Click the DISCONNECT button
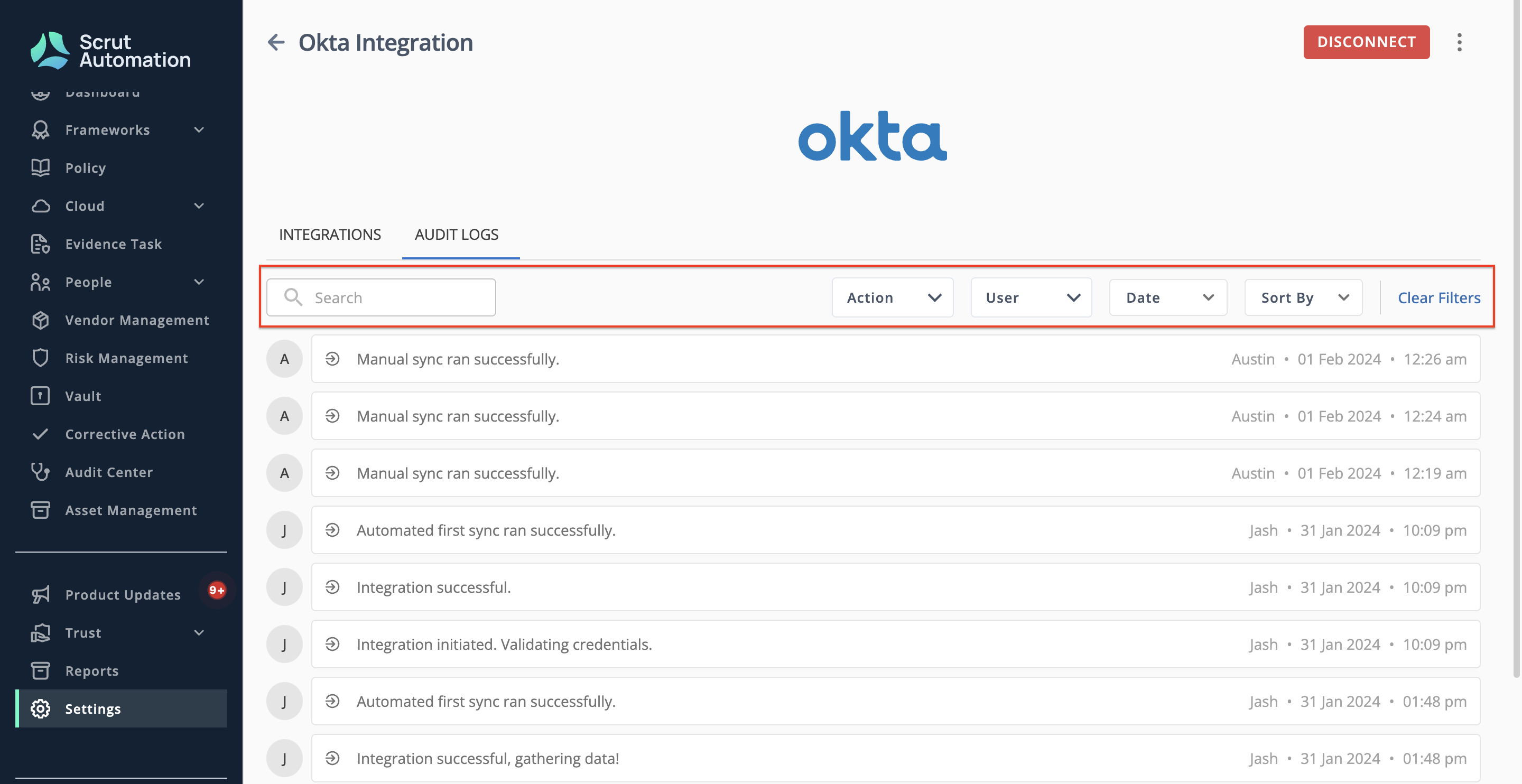 pyautogui.click(x=1366, y=42)
